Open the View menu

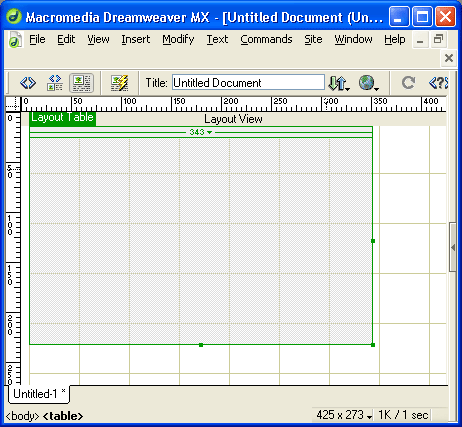[98, 39]
